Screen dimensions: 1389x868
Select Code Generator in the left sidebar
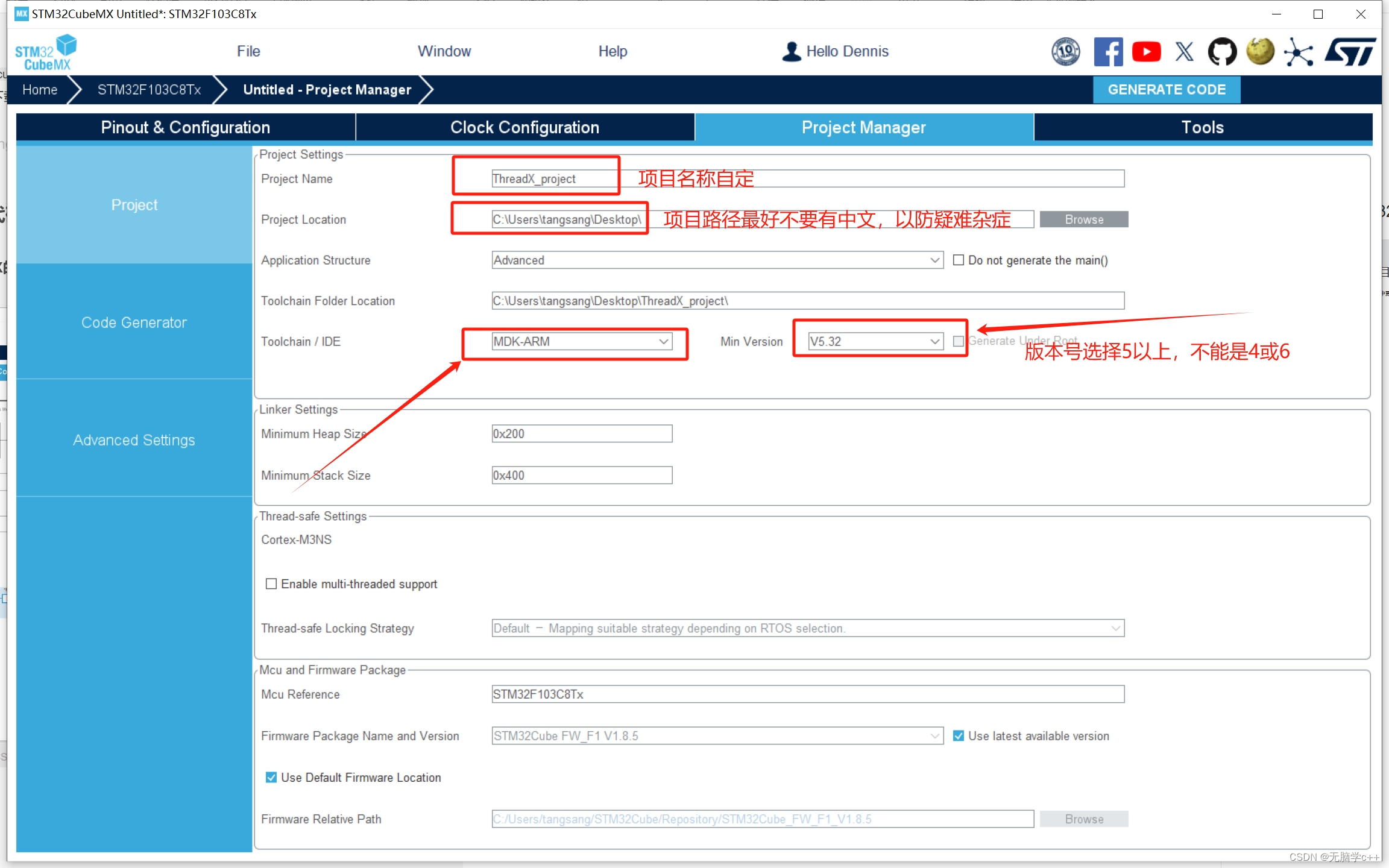point(134,322)
